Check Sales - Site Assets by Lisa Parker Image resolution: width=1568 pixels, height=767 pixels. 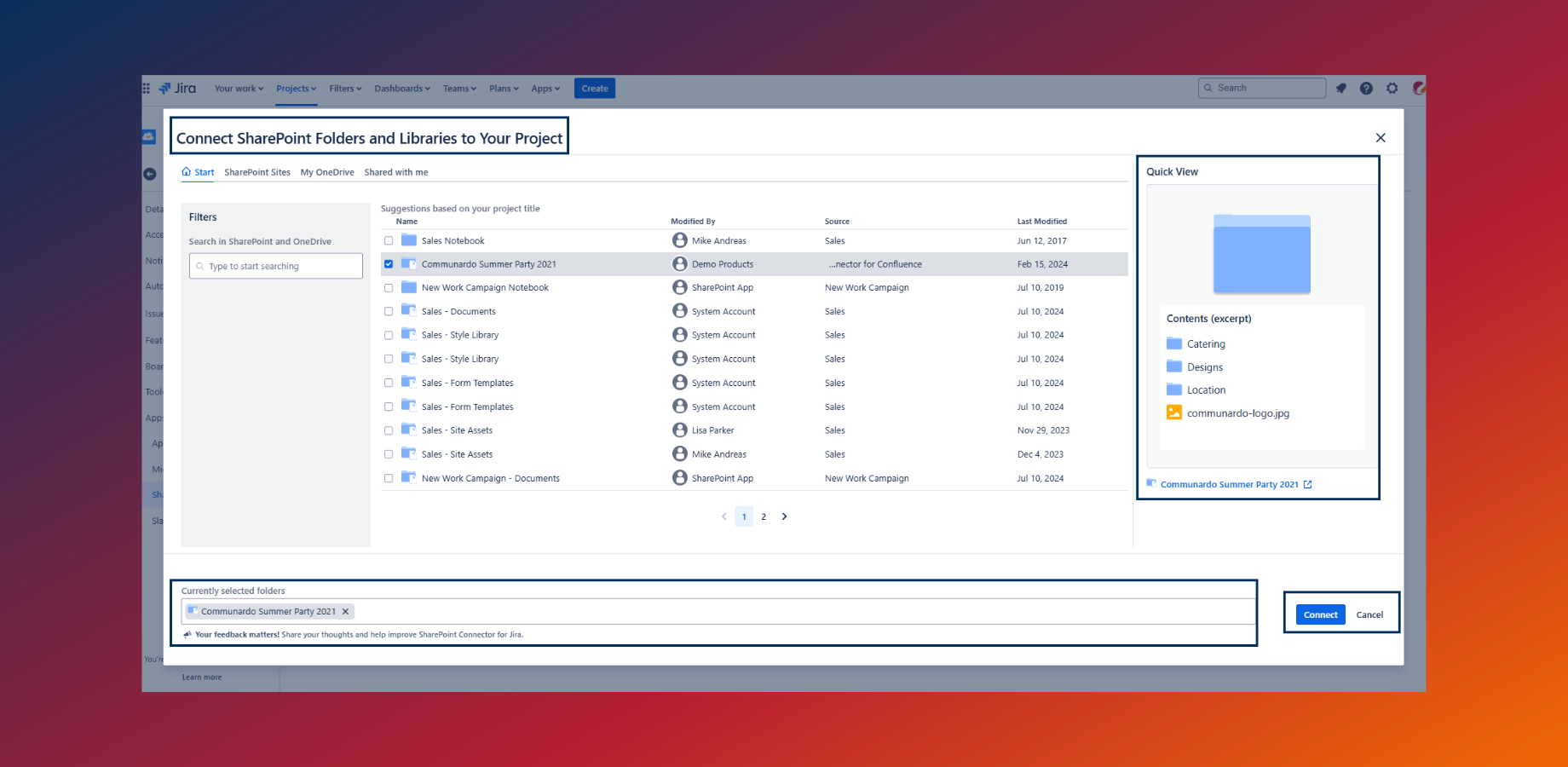[389, 430]
